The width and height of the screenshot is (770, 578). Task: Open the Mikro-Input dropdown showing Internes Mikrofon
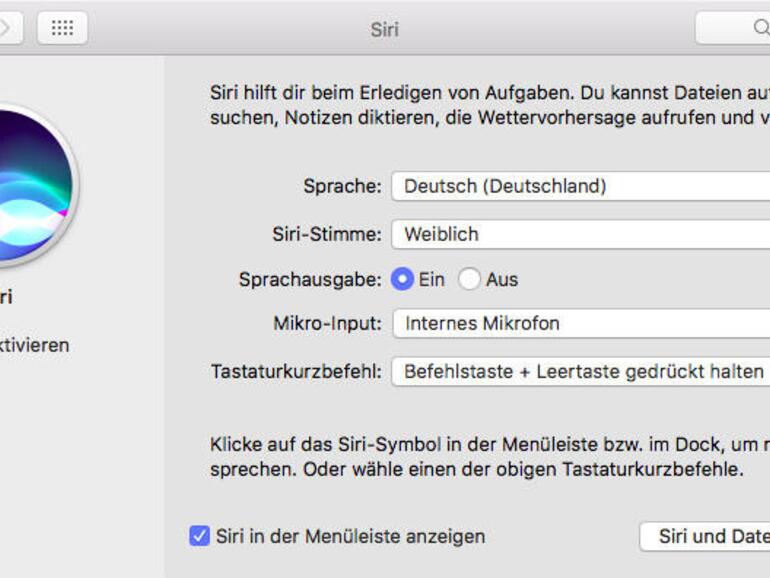580,323
